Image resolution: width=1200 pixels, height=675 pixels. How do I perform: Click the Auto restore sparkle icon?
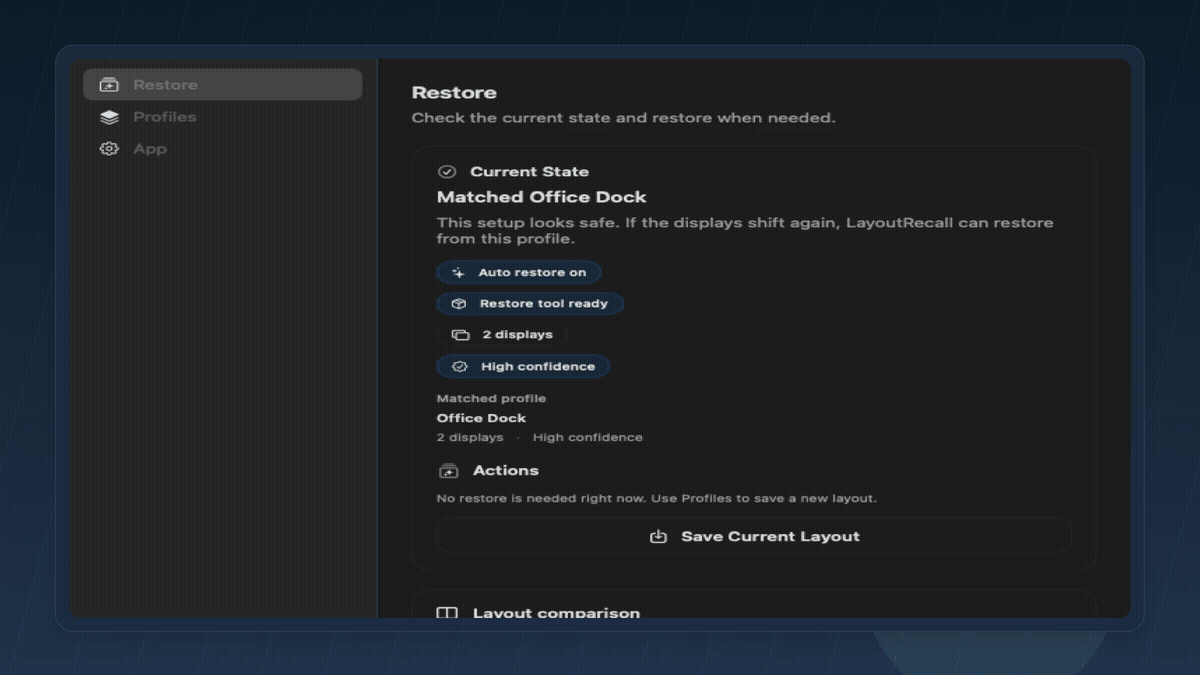458,272
